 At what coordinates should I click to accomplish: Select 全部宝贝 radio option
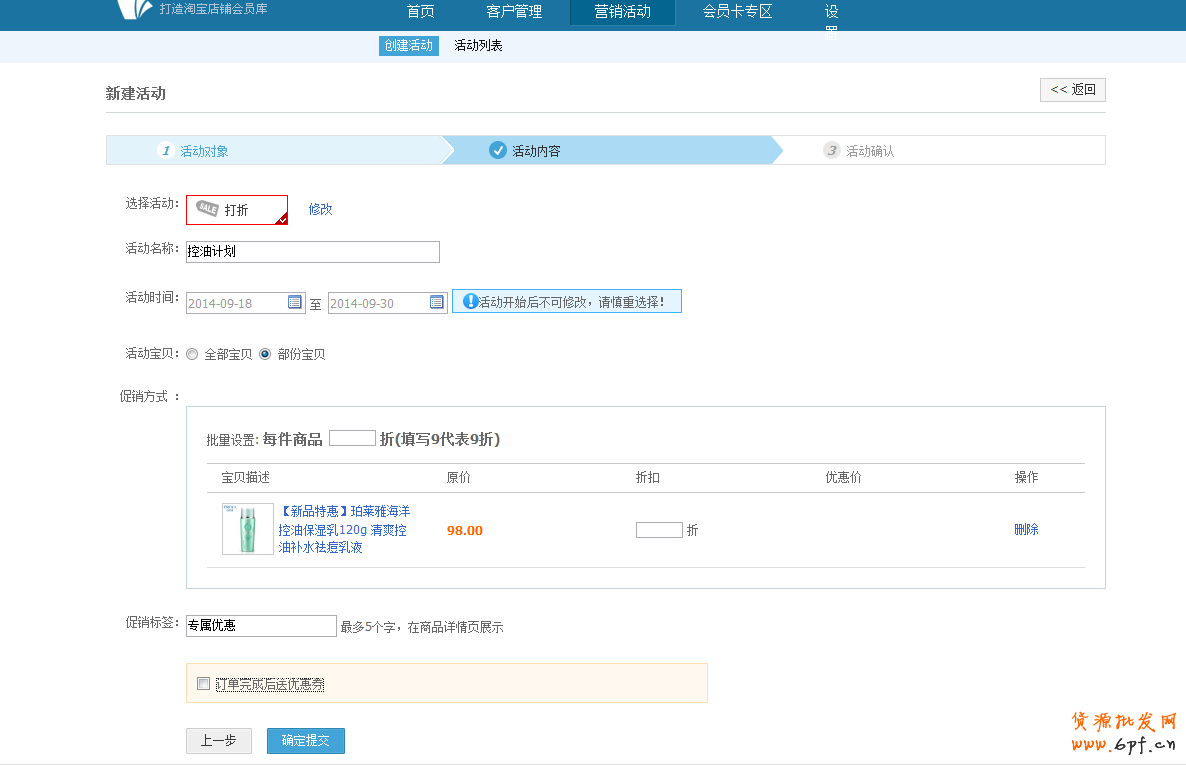click(192, 354)
